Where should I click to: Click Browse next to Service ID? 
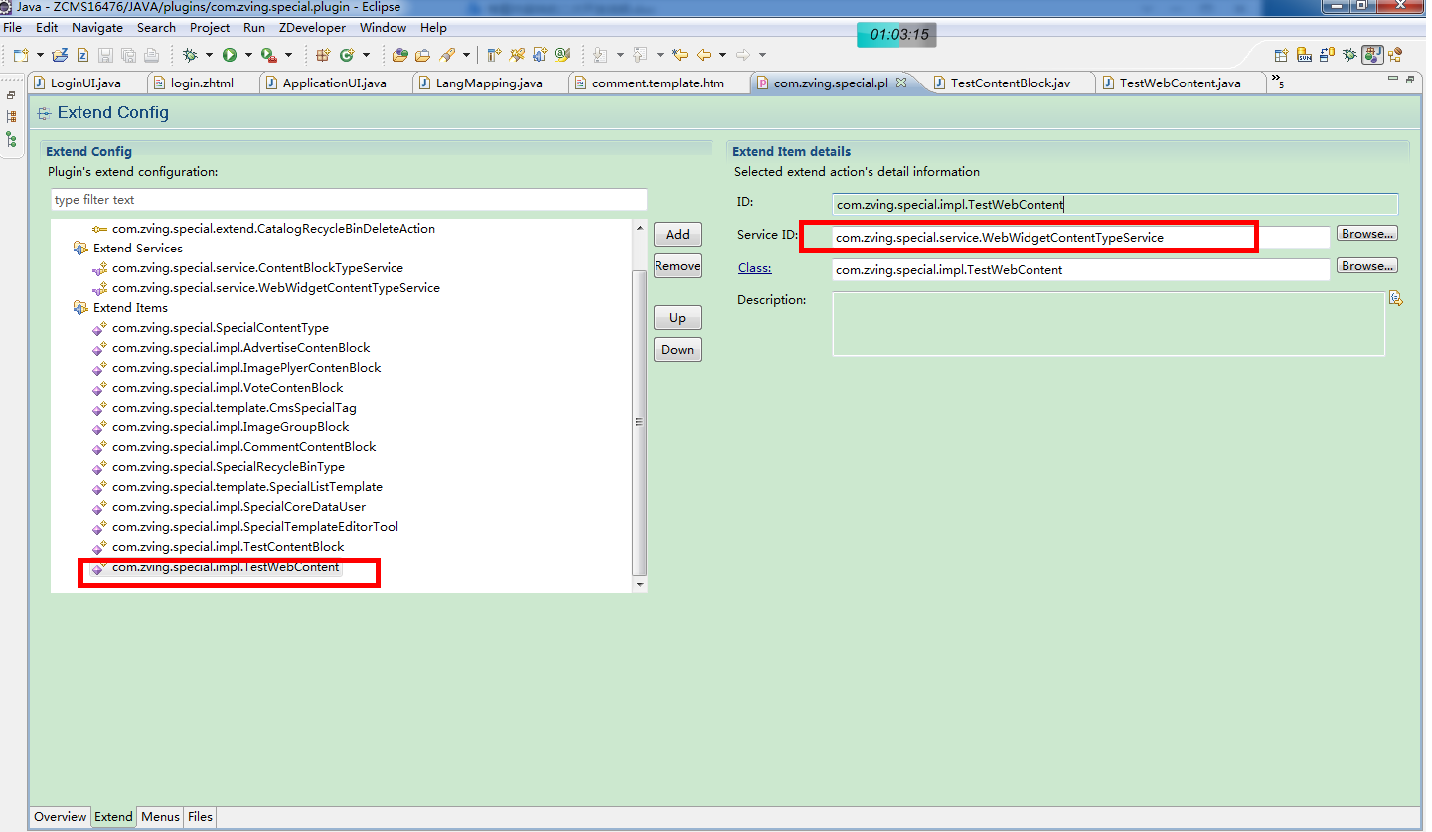pyautogui.click(x=1366, y=234)
